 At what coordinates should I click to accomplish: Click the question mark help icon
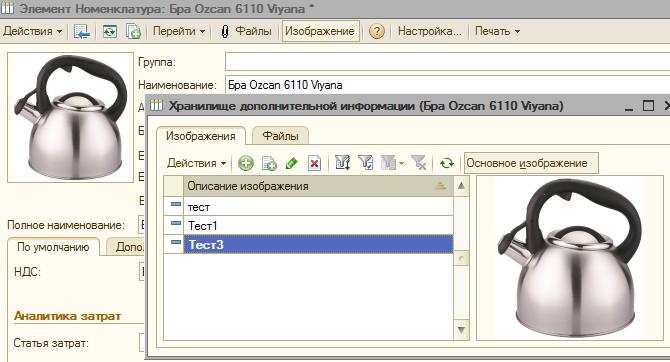pyautogui.click(x=376, y=31)
